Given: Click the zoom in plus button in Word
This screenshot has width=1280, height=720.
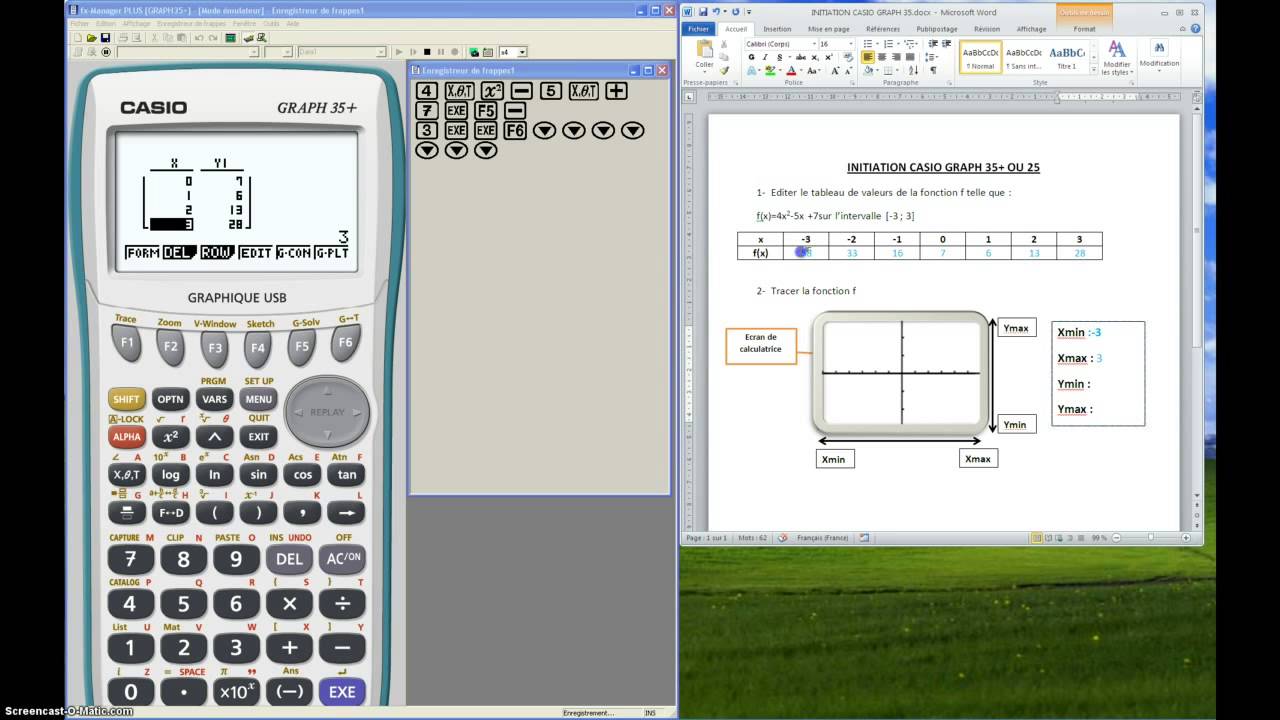Looking at the screenshot, I should pyautogui.click(x=1187, y=538).
